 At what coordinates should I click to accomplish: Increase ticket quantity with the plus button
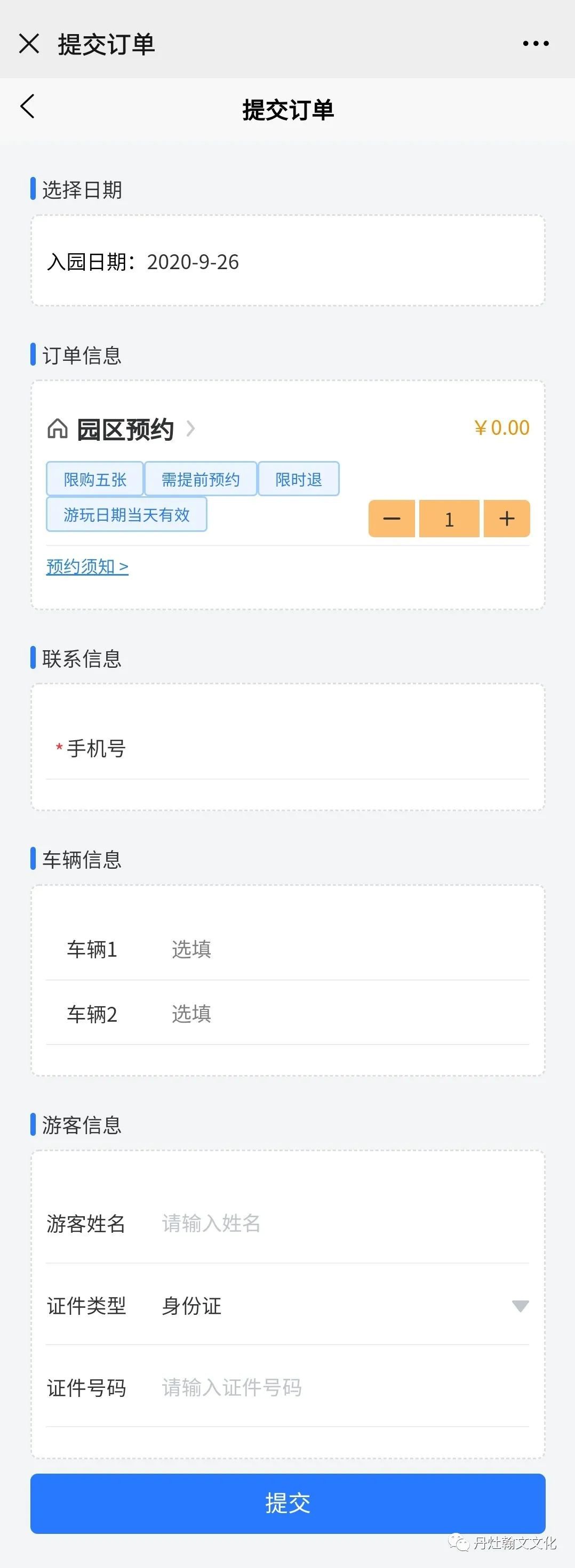pyautogui.click(x=507, y=519)
